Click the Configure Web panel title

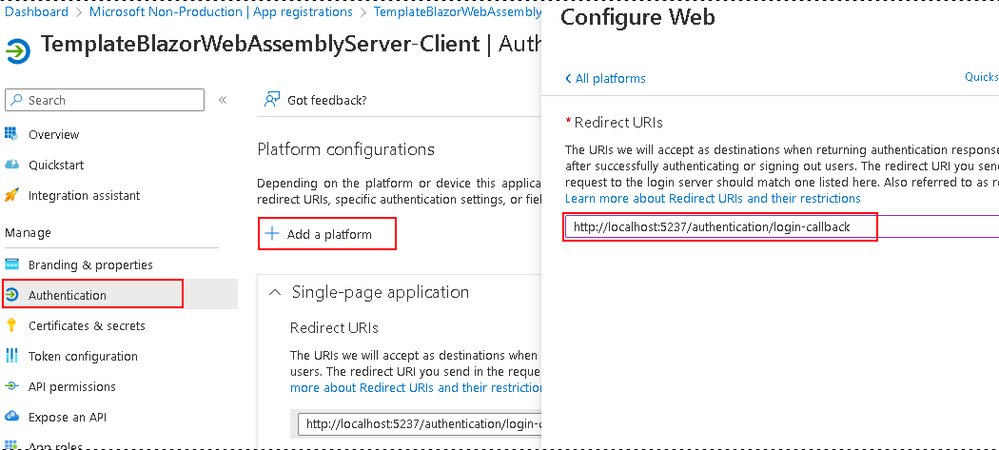[x=638, y=18]
